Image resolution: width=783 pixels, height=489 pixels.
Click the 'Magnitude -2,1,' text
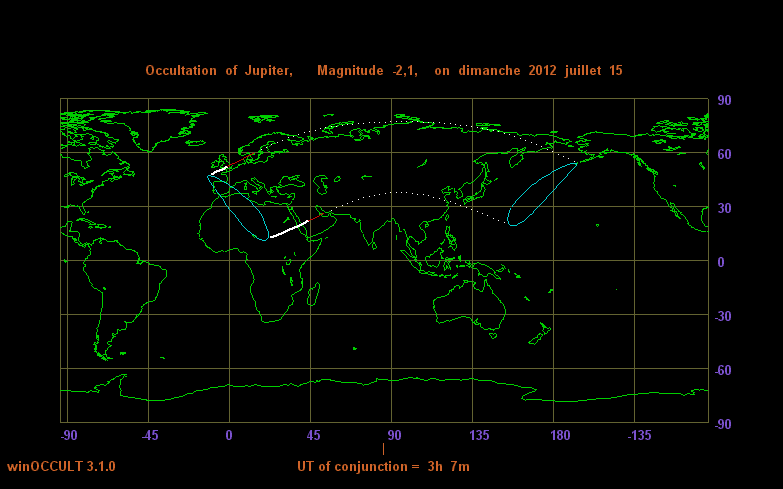(x=367, y=71)
